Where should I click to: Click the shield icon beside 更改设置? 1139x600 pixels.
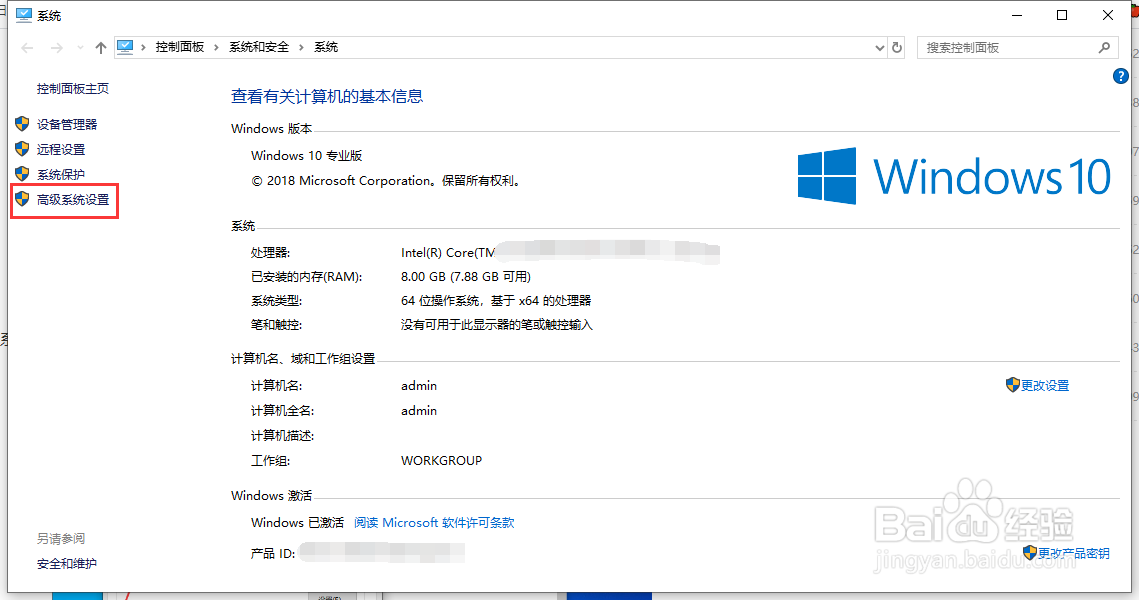[1013, 385]
